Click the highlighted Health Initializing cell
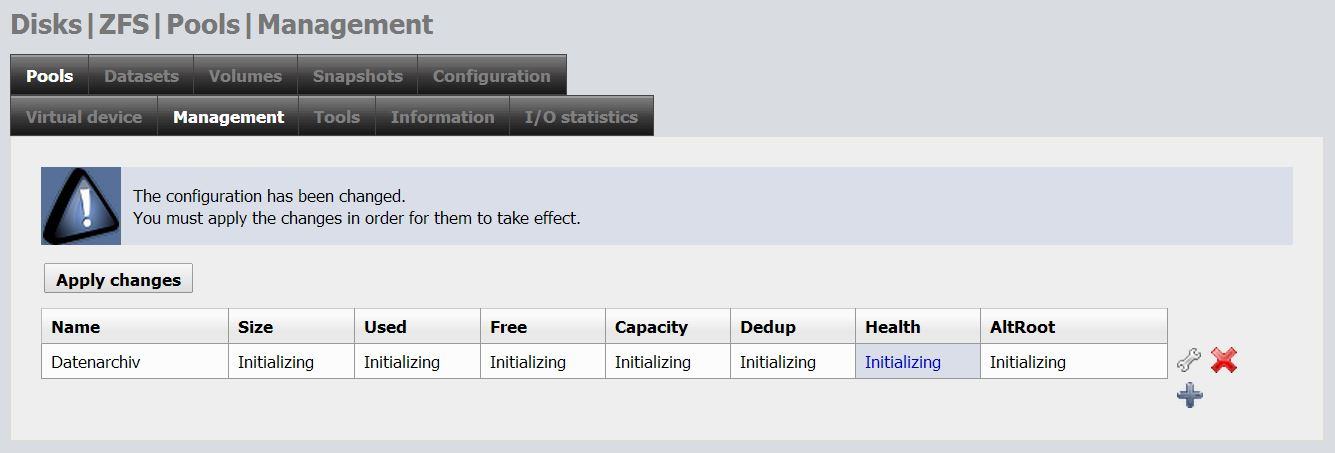Viewport: 1335px width, 453px height. [903, 362]
